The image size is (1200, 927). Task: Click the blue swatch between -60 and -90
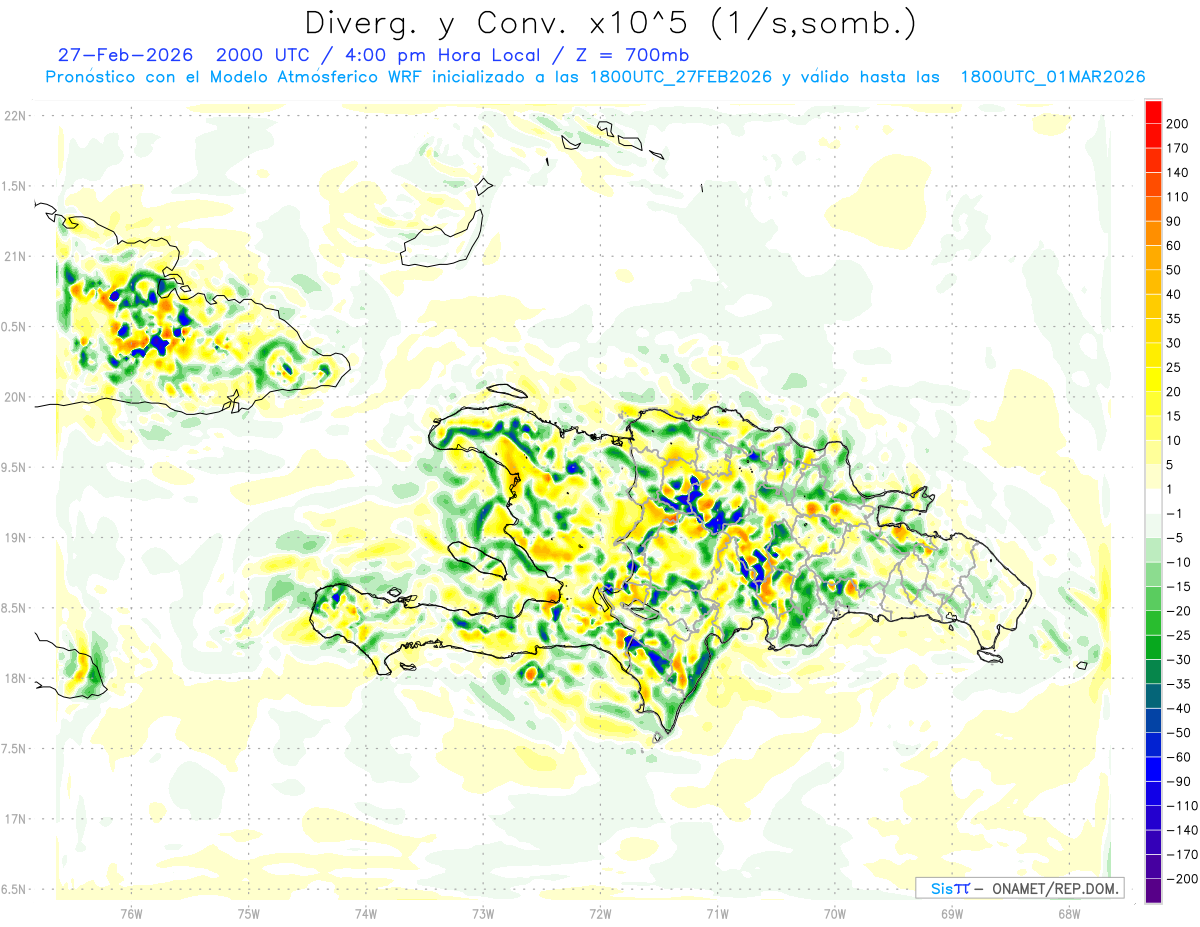coord(1153,769)
